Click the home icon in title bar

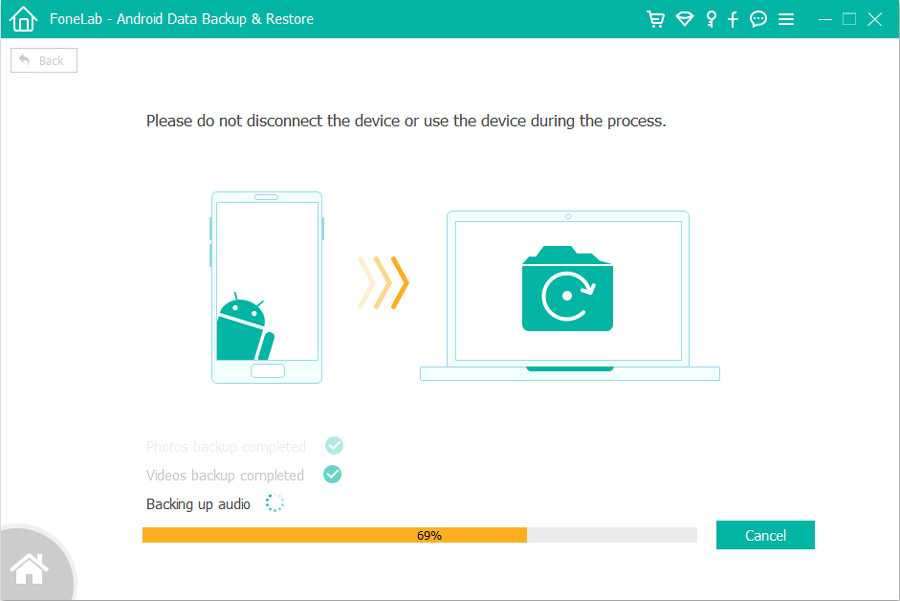click(23, 18)
